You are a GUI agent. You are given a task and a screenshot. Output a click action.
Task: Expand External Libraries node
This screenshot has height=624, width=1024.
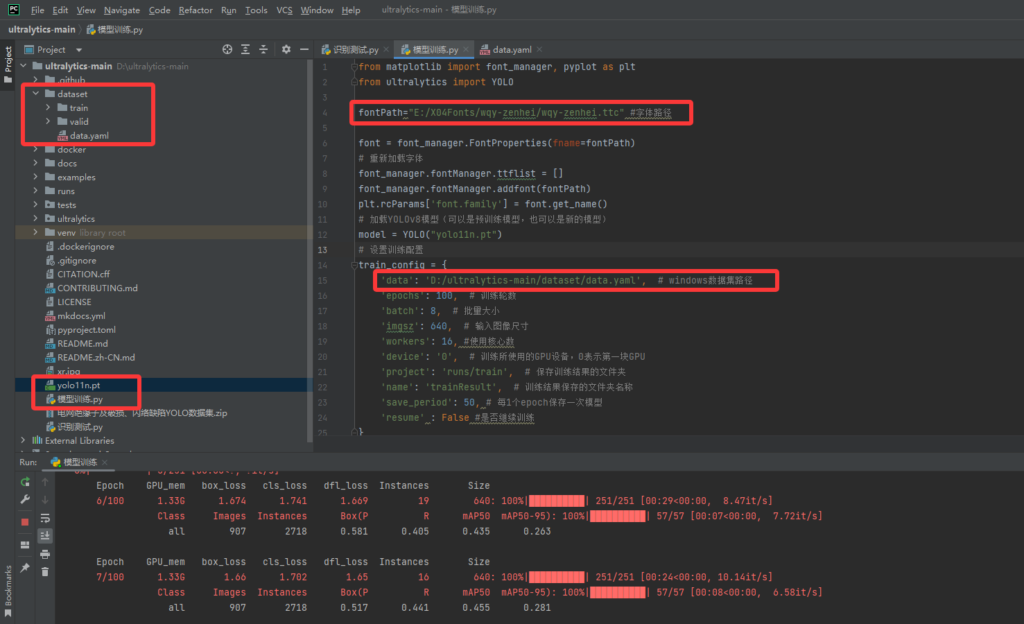click(24, 441)
